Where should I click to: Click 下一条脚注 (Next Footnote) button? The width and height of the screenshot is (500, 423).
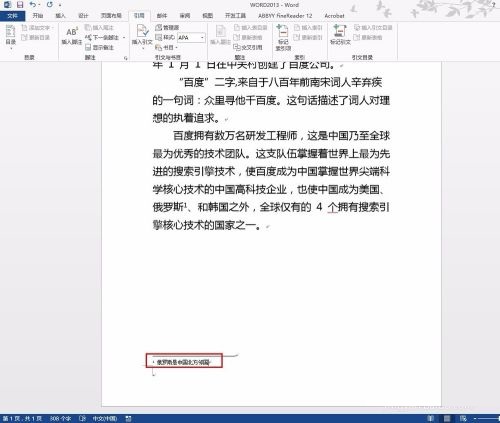(x=102, y=37)
